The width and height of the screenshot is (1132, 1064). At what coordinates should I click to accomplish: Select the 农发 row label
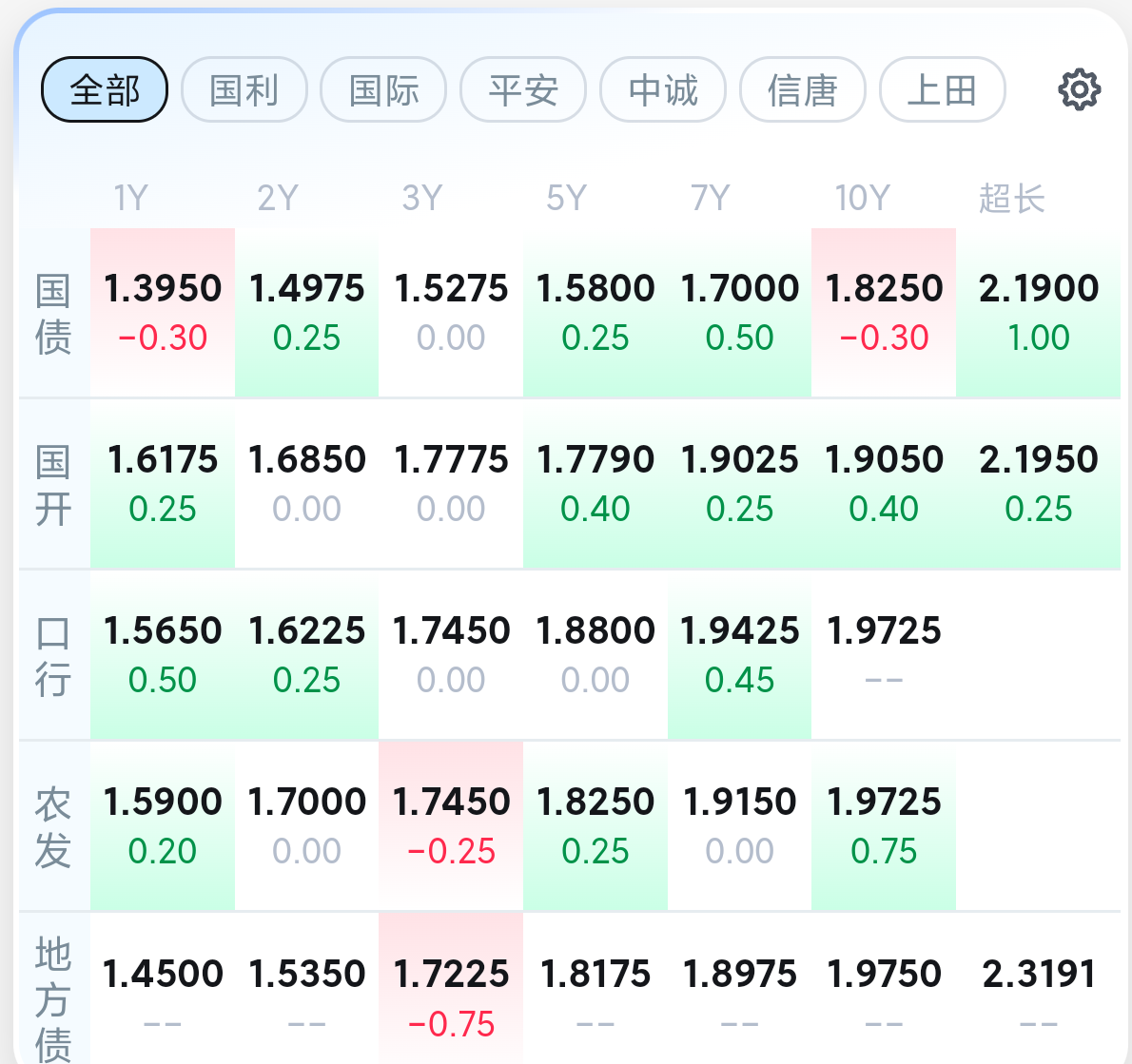pyautogui.click(x=53, y=826)
